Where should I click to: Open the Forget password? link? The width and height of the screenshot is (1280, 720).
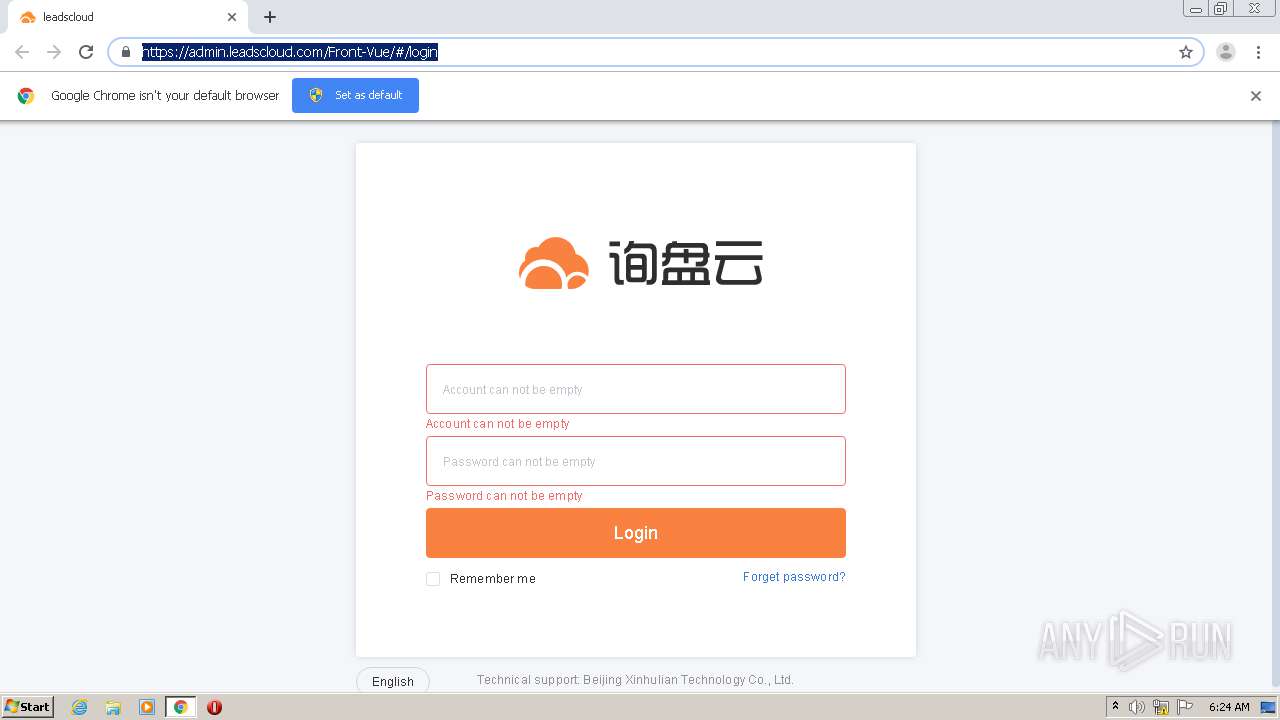794,577
